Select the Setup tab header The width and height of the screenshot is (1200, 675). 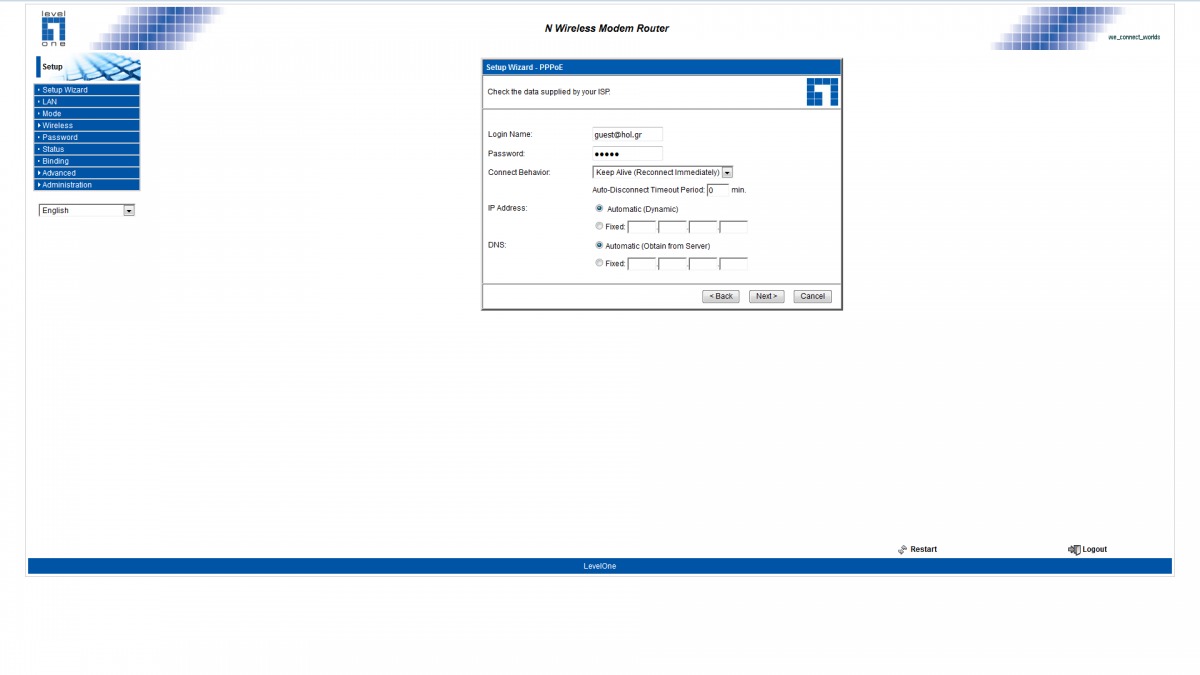[88, 67]
